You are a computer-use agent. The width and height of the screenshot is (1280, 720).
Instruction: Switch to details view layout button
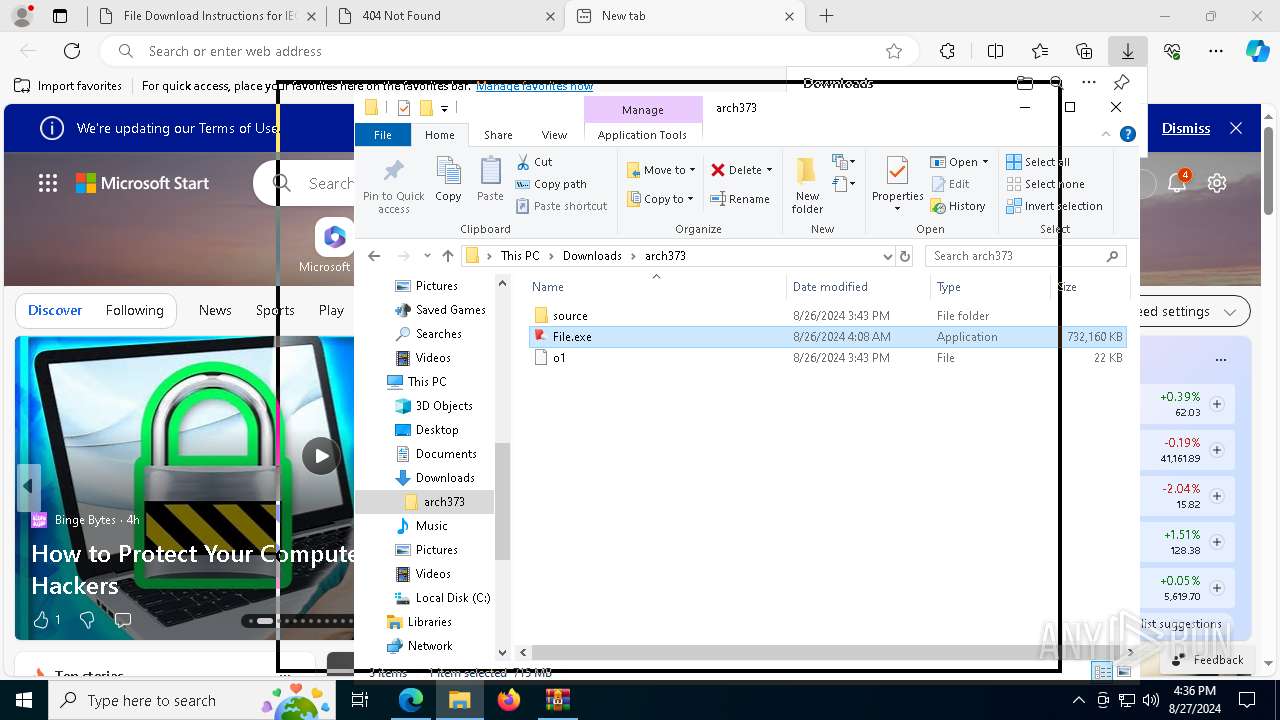click(1102, 672)
